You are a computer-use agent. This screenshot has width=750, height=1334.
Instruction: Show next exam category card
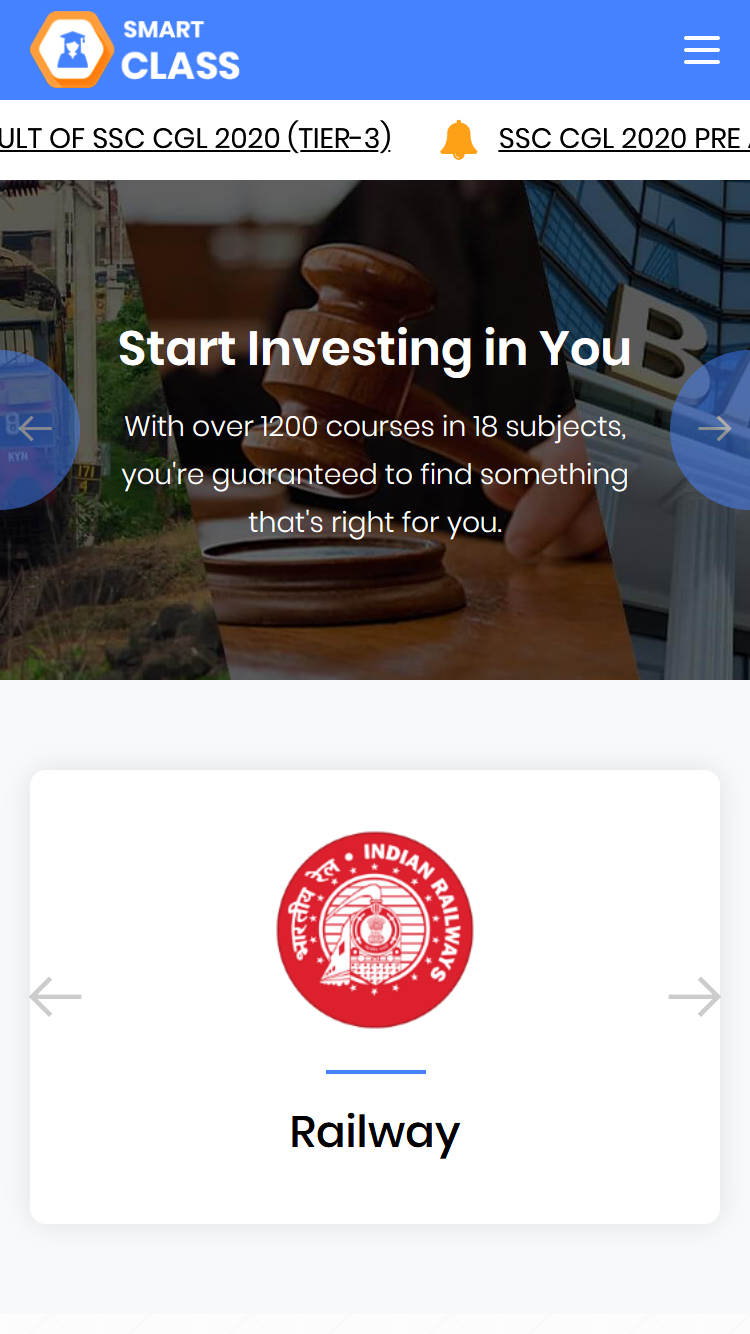[x=695, y=997]
